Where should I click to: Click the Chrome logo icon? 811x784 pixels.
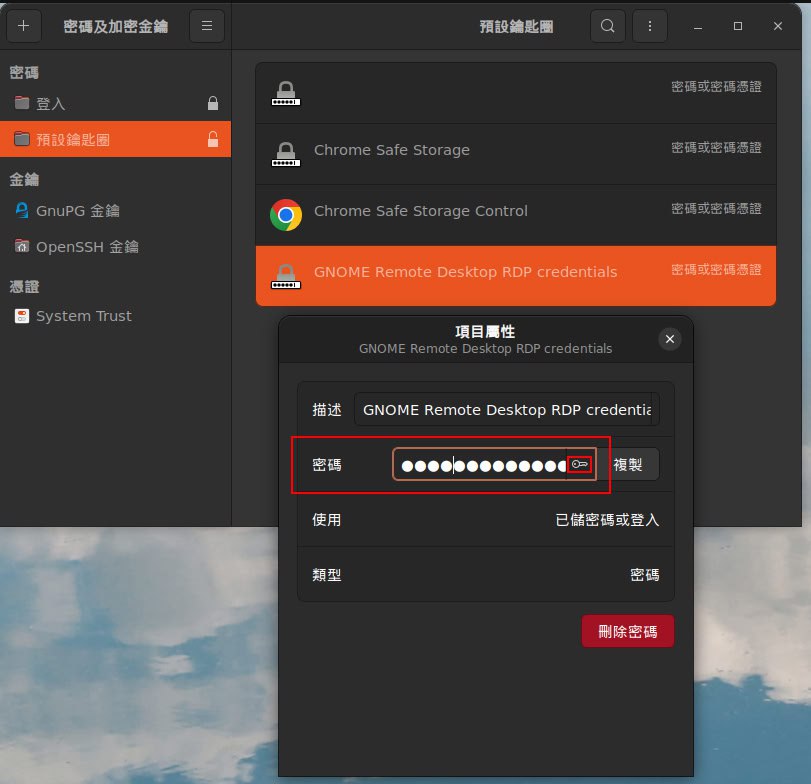click(286, 215)
